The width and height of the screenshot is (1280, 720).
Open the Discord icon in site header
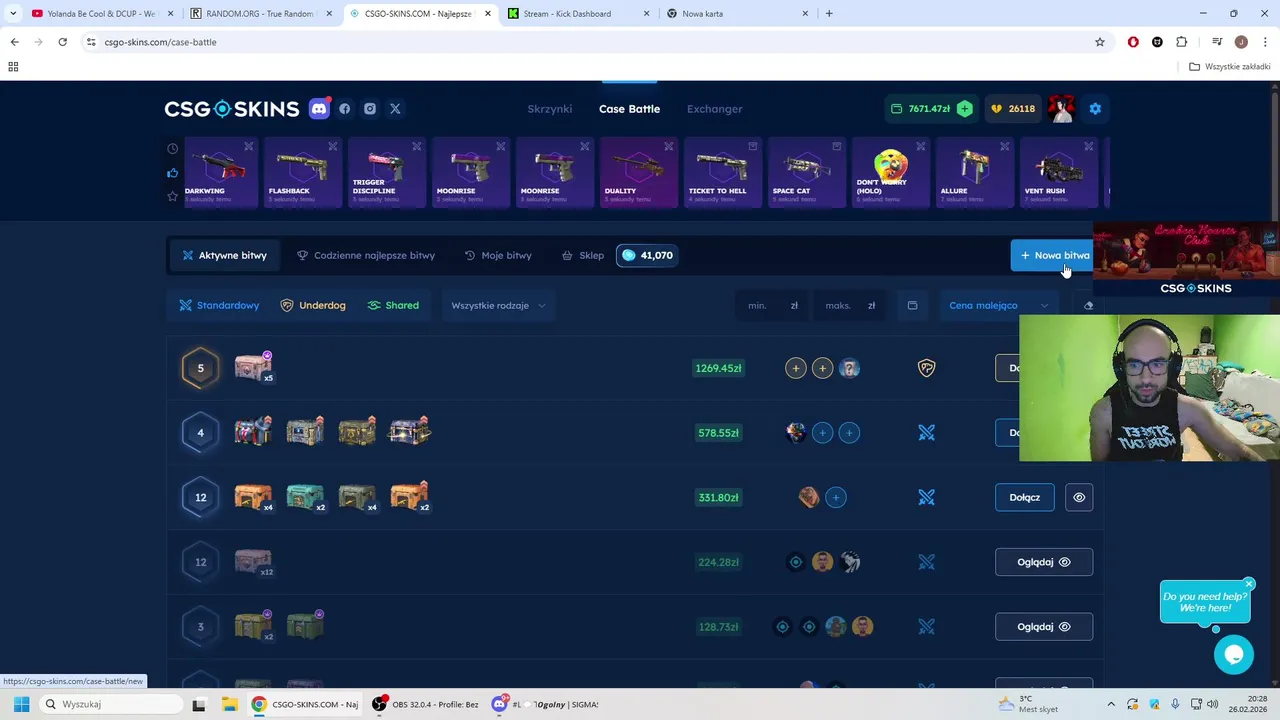[319, 109]
